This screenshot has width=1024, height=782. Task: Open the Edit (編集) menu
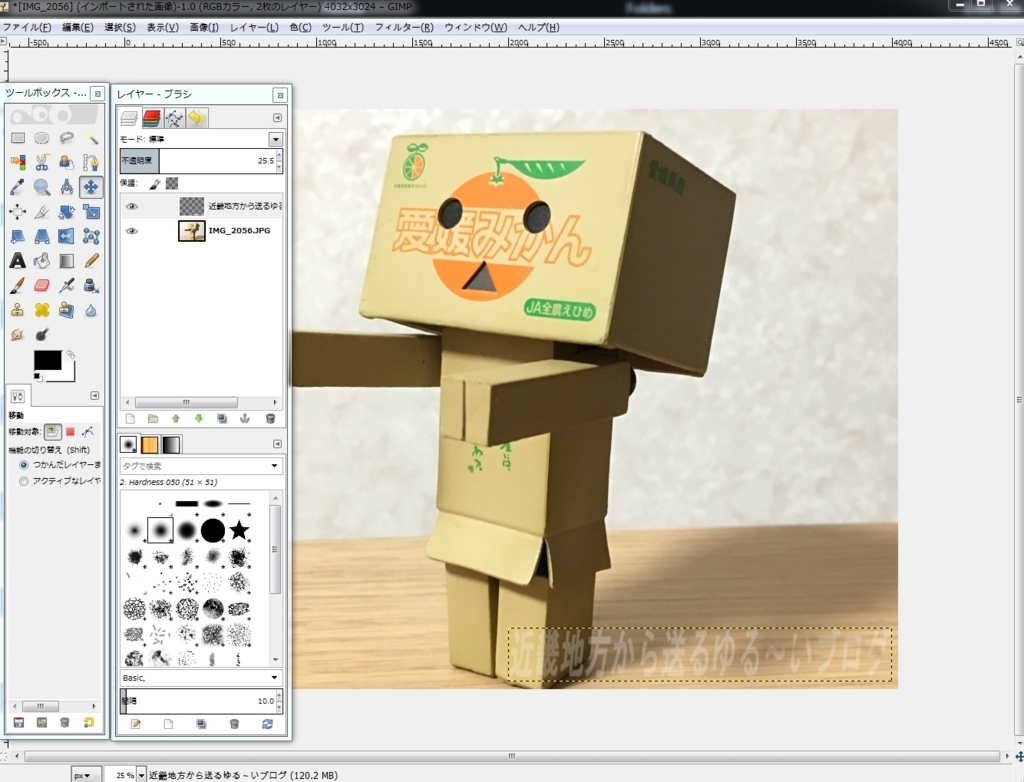coord(78,27)
